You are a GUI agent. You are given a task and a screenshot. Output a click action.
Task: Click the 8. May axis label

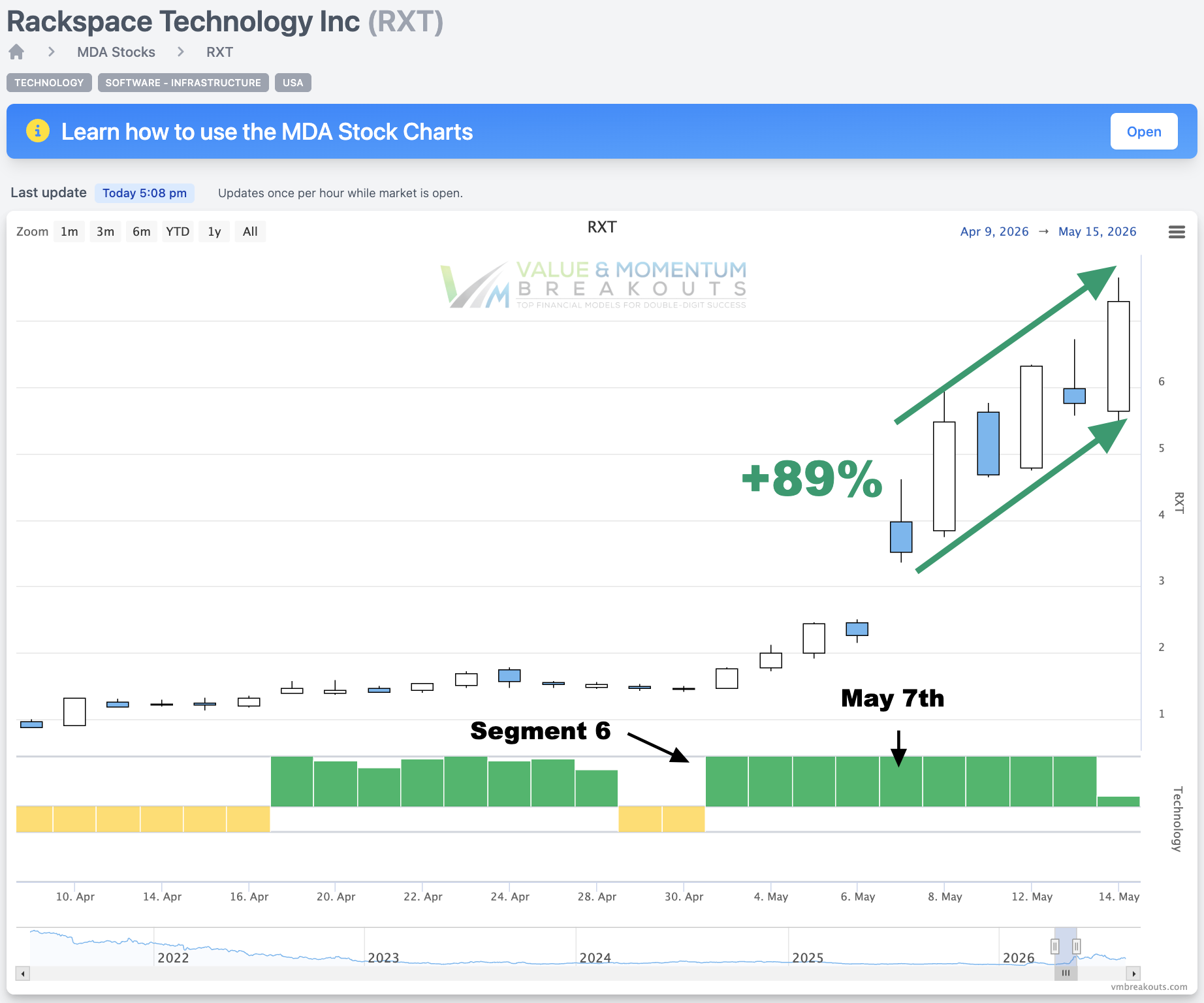pyautogui.click(x=945, y=897)
